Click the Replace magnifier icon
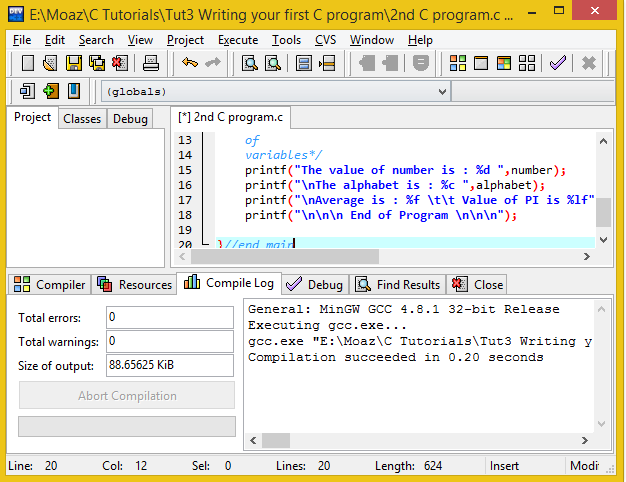Viewport: 626px width, 482px height. tap(273, 63)
